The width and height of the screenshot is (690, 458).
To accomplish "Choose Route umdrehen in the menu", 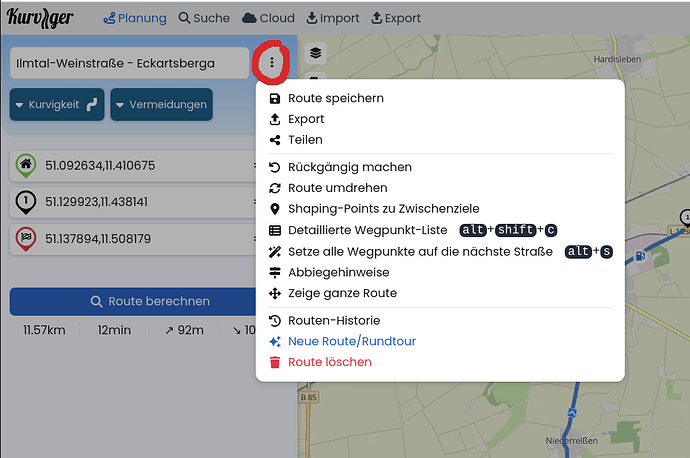I will click(x=337, y=188).
